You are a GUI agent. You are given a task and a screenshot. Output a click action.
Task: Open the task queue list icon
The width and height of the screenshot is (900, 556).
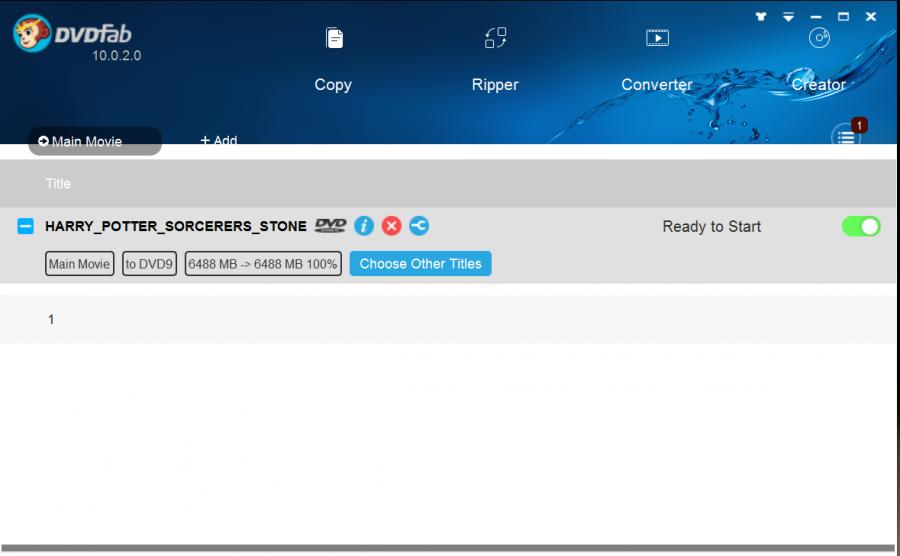[x=846, y=137]
